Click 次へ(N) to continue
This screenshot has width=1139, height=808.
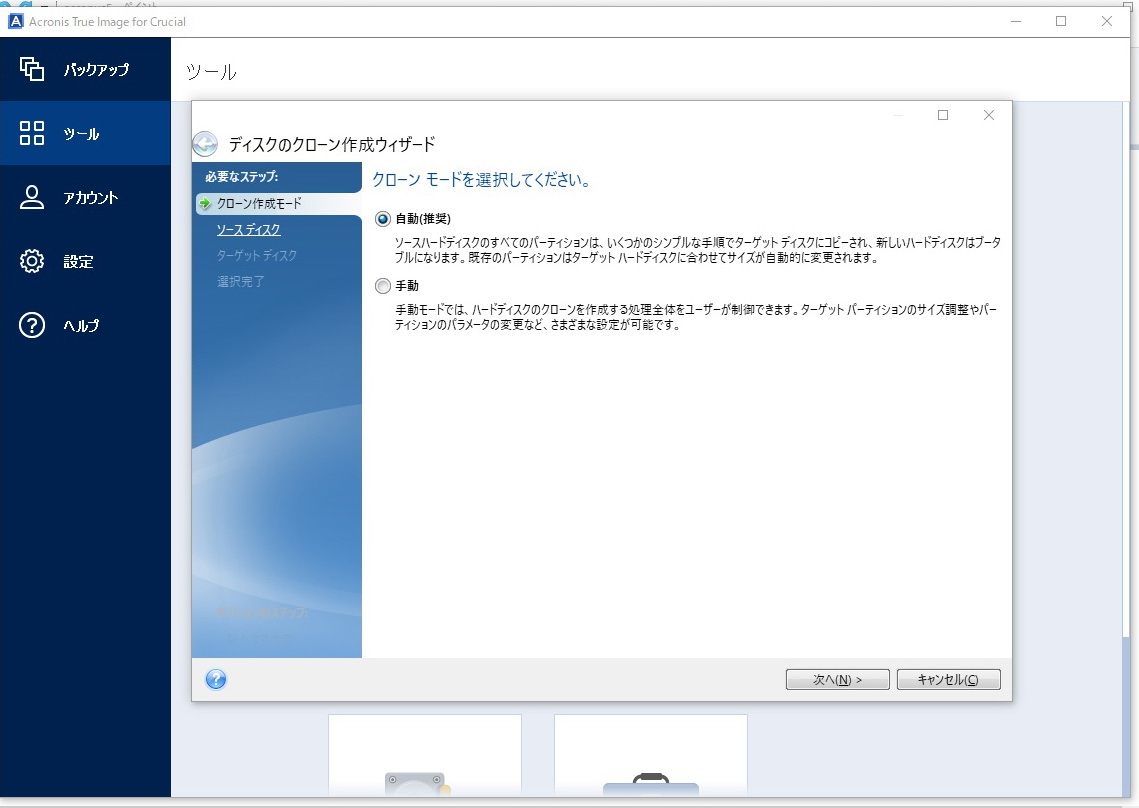tap(838, 679)
